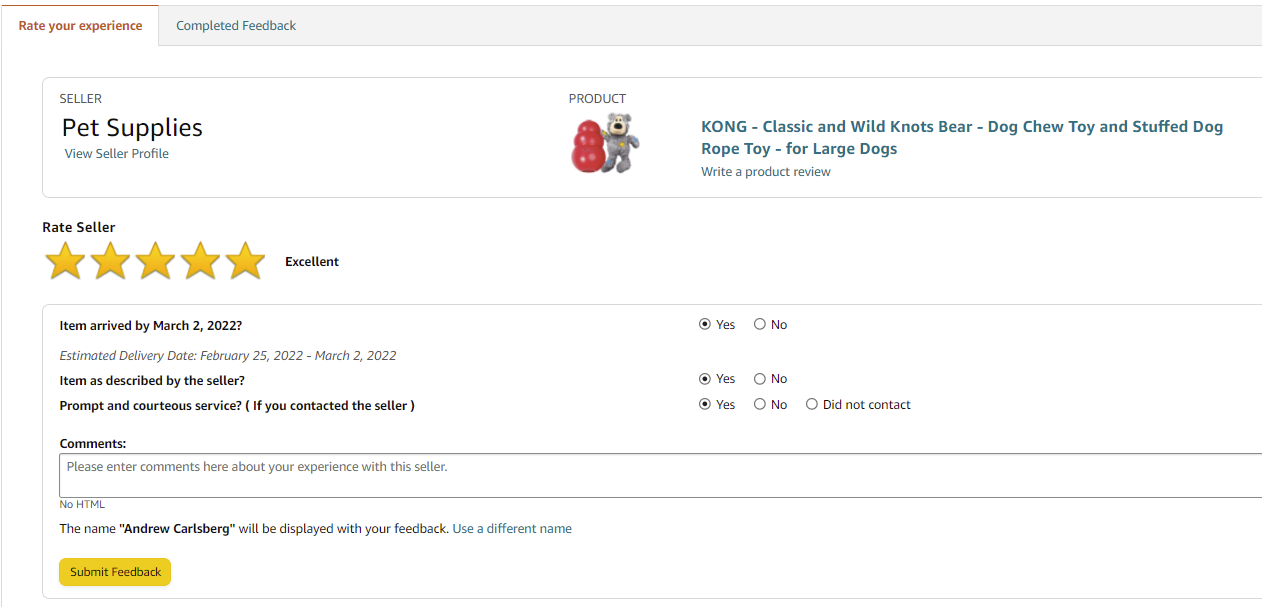Choose the fifth star rating

[x=245, y=262]
